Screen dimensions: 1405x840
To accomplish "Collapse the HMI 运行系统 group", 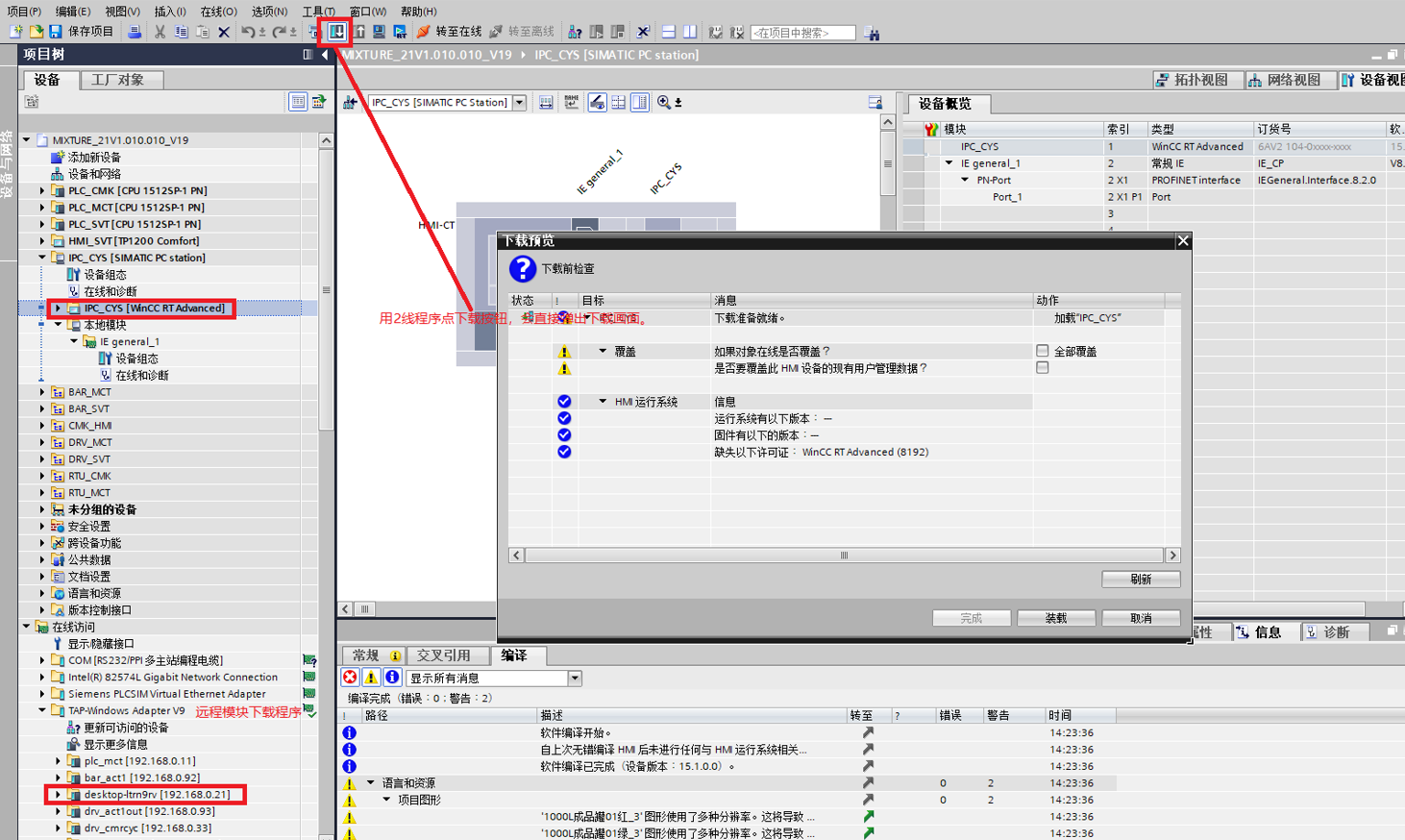I will click(x=603, y=401).
